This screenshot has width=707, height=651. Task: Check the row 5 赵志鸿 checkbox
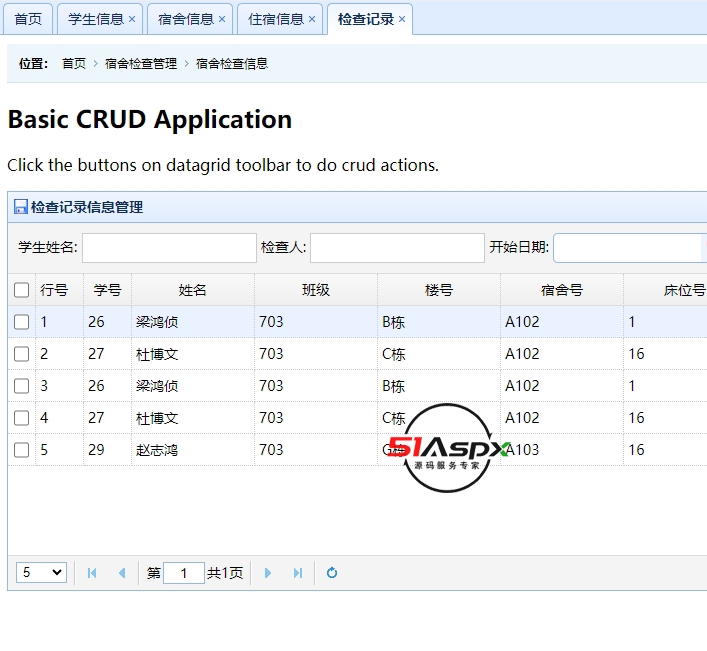[x=22, y=450]
